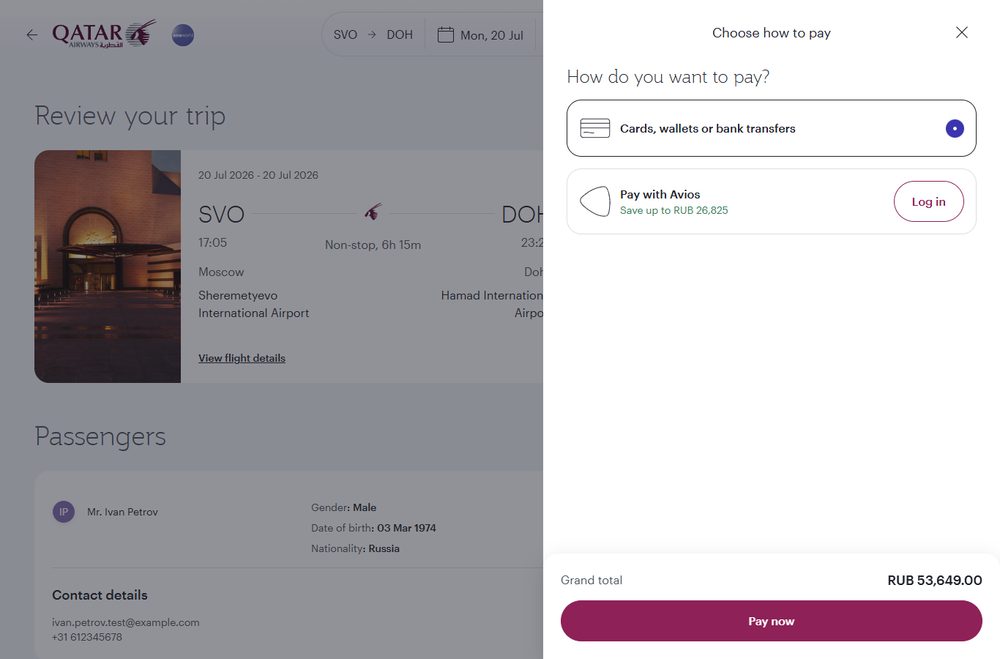This screenshot has width=1000, height=659.
Task: Close the Choose how to pay panel
Action: 962,33
